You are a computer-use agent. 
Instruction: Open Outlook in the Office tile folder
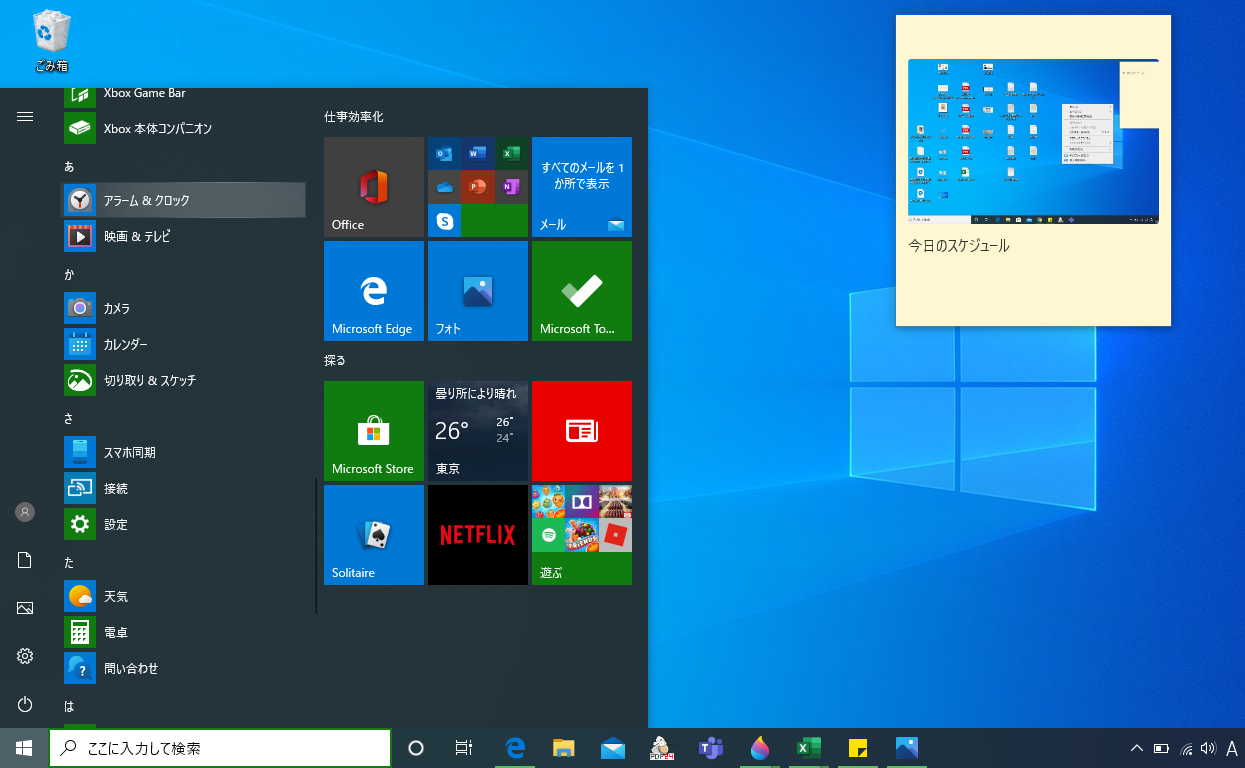click(445, 154)
